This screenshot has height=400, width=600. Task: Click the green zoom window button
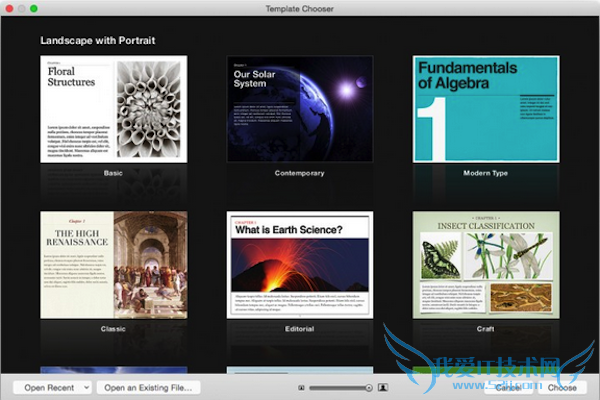click(34, 7)
